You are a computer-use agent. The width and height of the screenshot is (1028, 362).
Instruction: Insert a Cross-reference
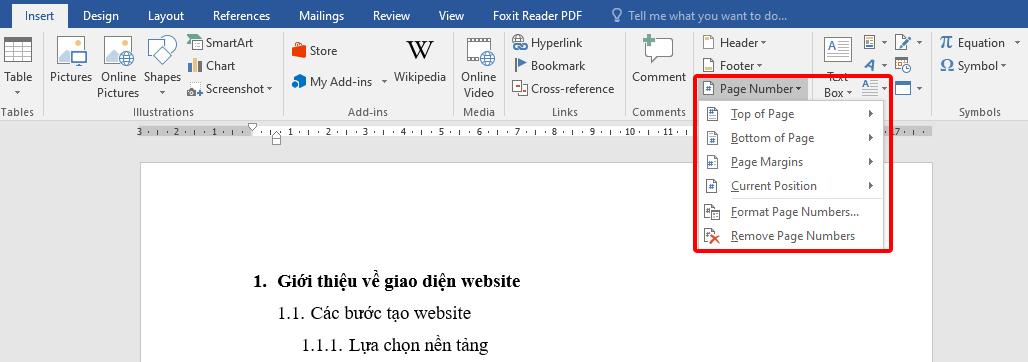(x=563, y=89)
